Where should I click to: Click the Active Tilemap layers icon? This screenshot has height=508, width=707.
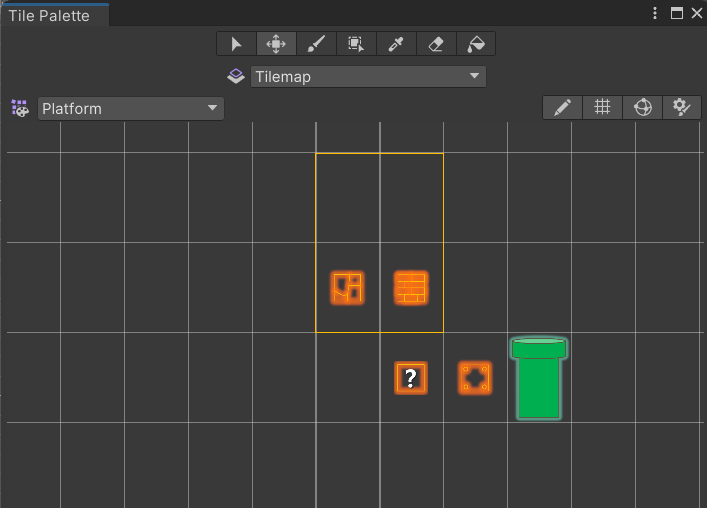coord(236,76)
